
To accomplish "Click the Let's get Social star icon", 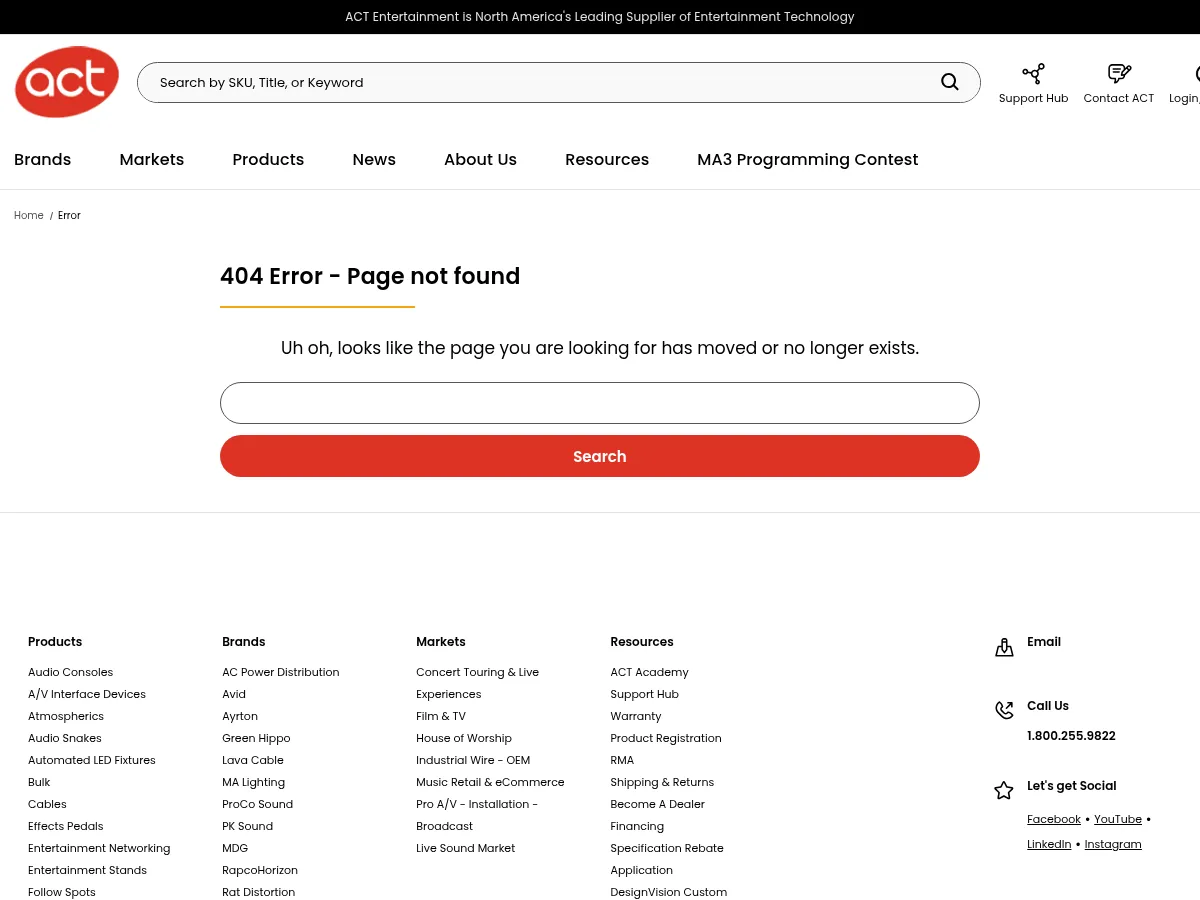I will (x=1004, y=791).
